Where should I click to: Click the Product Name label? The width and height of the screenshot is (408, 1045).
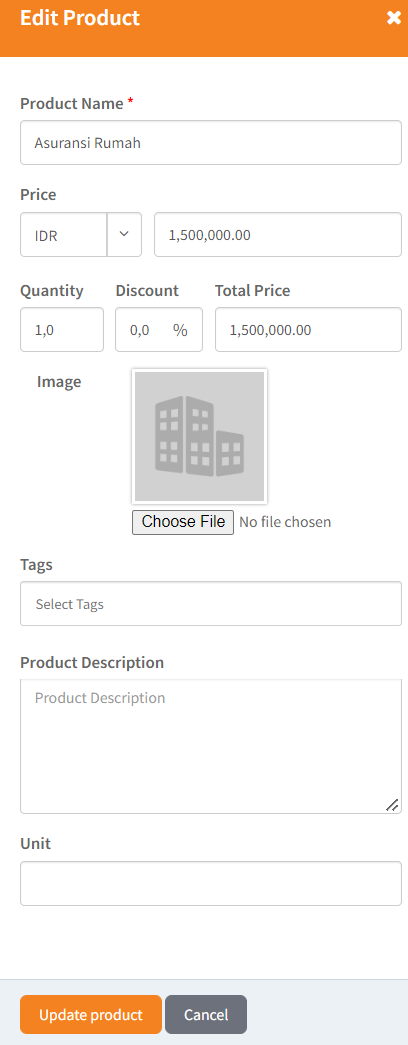[x=72, y=103]
